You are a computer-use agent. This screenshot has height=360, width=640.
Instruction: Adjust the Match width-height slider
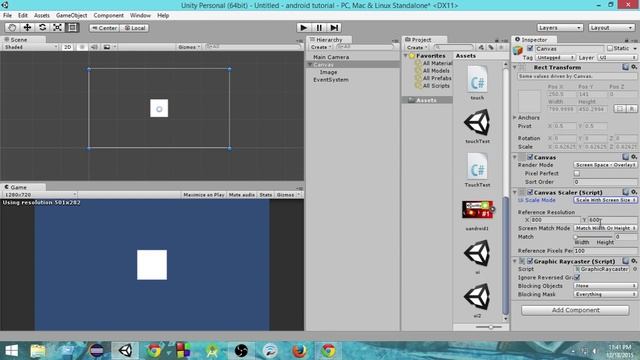[x=593, y=237]
